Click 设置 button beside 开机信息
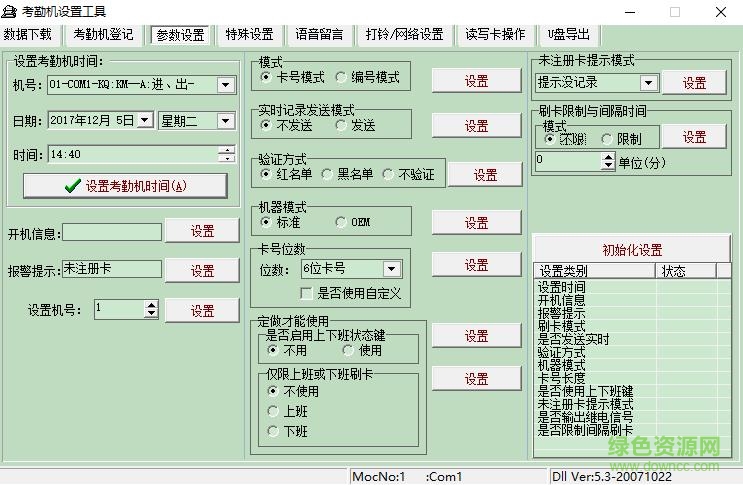 202,231
